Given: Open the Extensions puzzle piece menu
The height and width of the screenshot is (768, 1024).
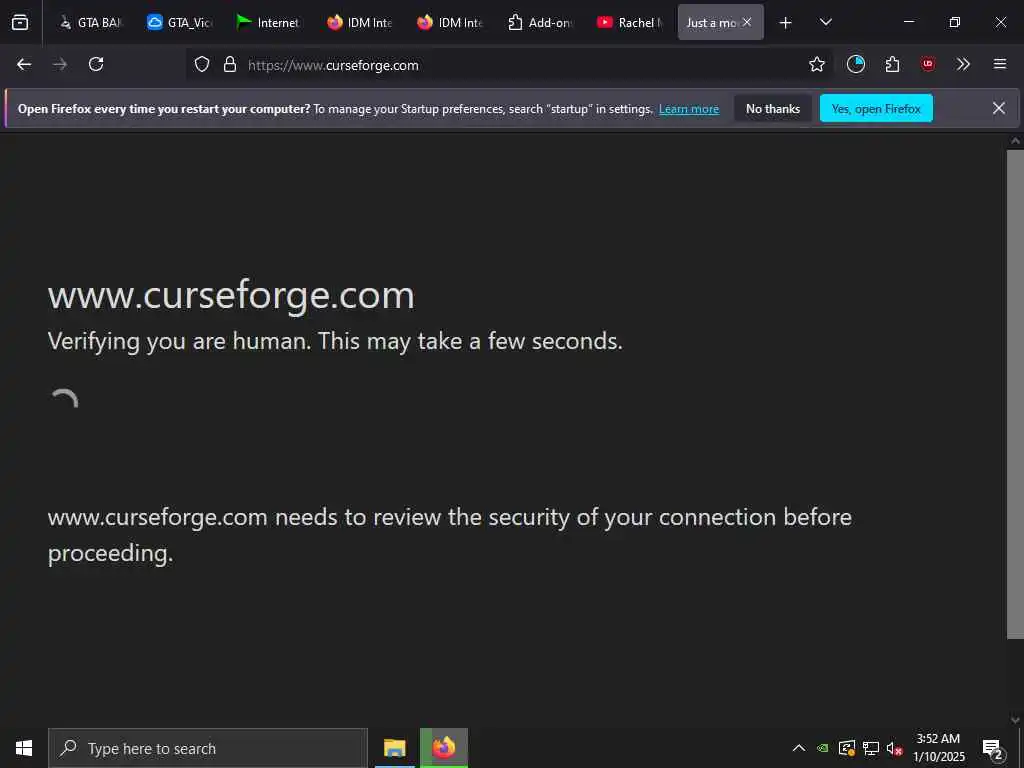Looking at the screenshot, I should 892,64.
